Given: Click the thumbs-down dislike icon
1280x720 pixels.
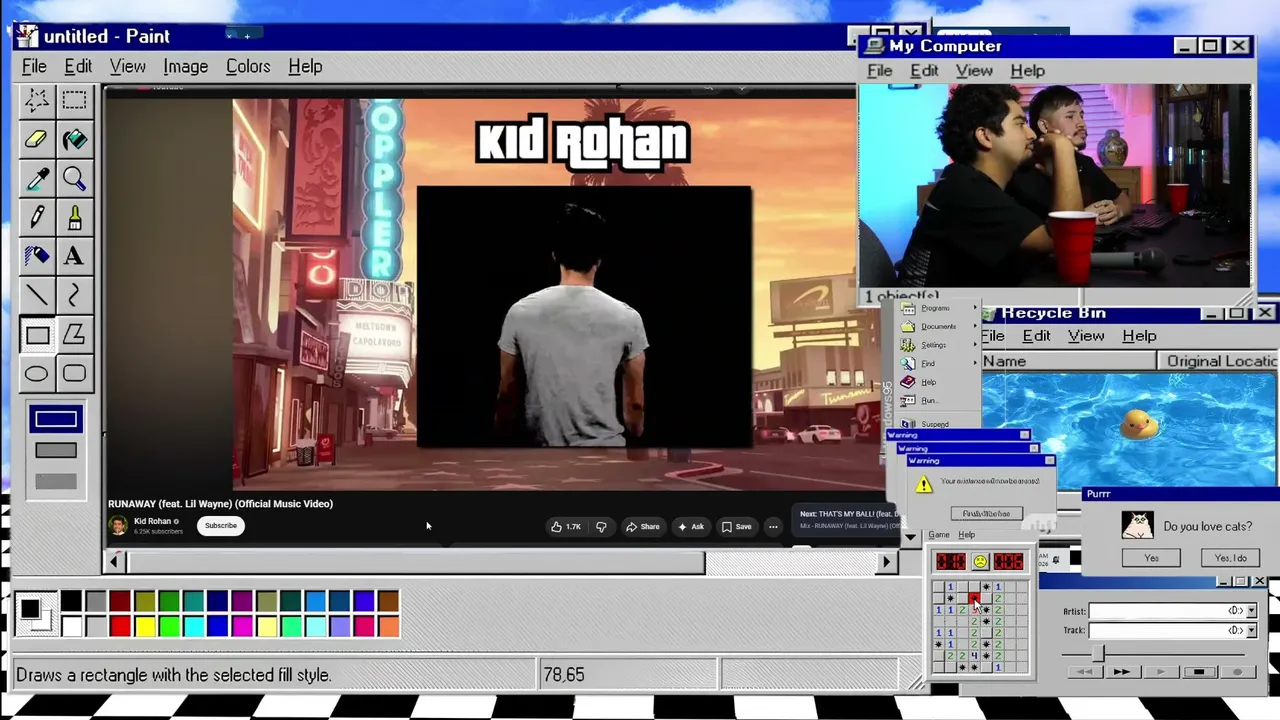Looking at the screenshot, I should click(x=601, y=527).
